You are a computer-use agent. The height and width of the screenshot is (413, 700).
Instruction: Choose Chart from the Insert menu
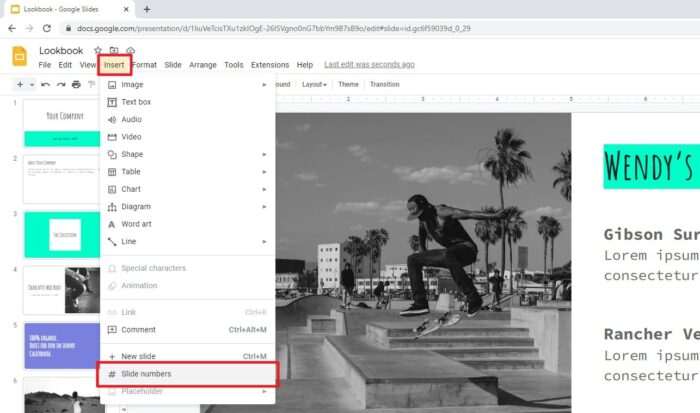coord(187,189)
